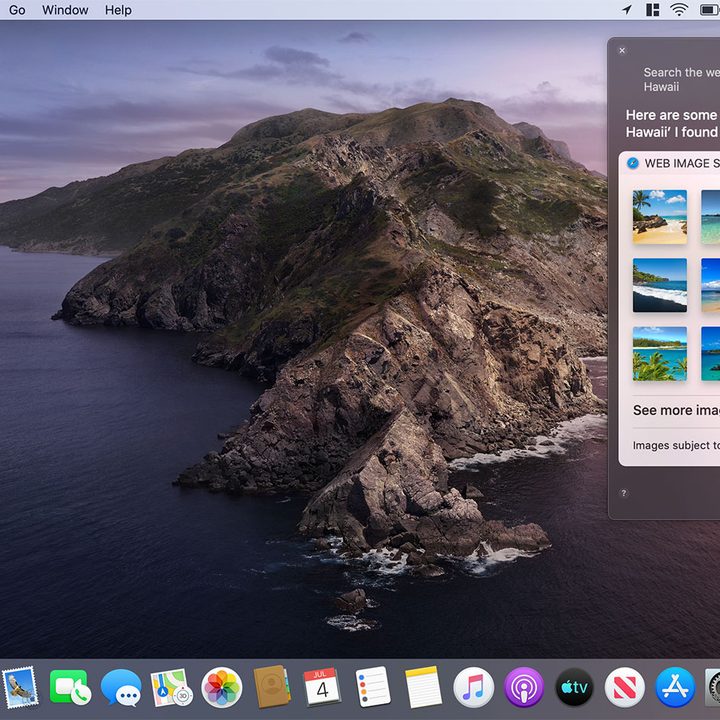Image resolution: width=720 pixels, height=720 pixels.
Task: Click the Images subject to copyright note
Action: click(676, 445)
